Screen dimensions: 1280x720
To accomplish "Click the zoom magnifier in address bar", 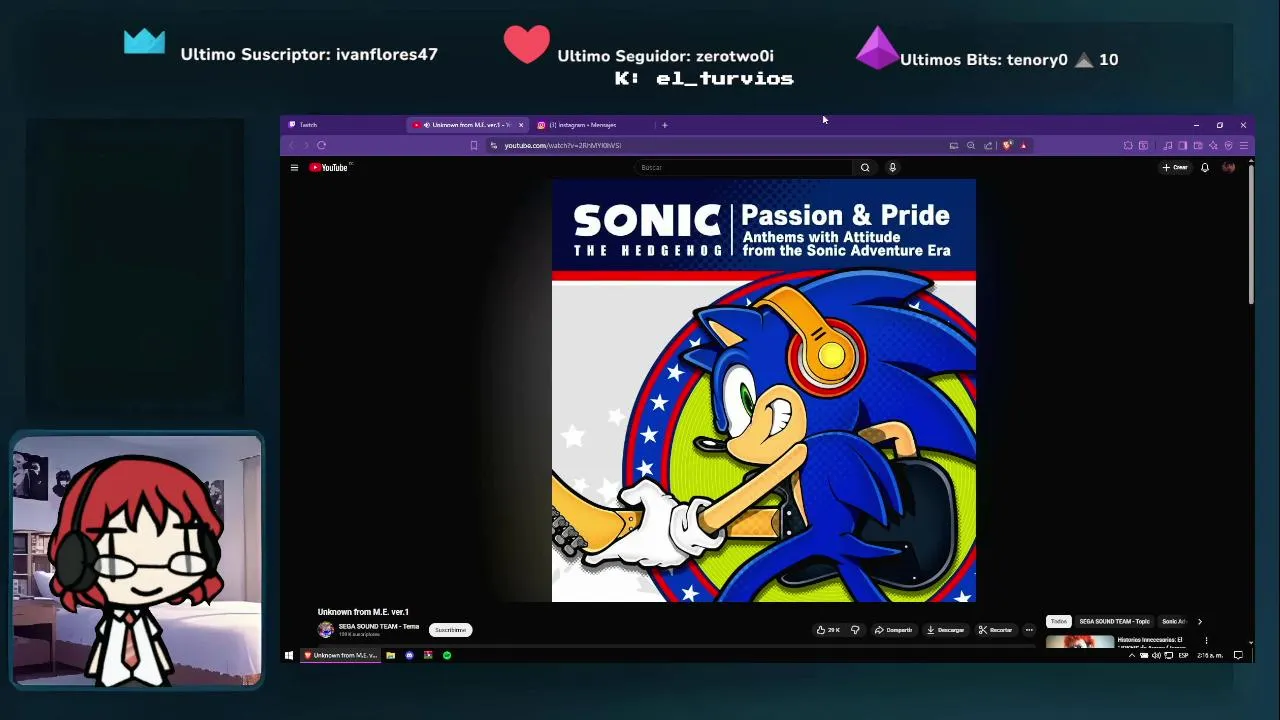I will coord(971,146).
